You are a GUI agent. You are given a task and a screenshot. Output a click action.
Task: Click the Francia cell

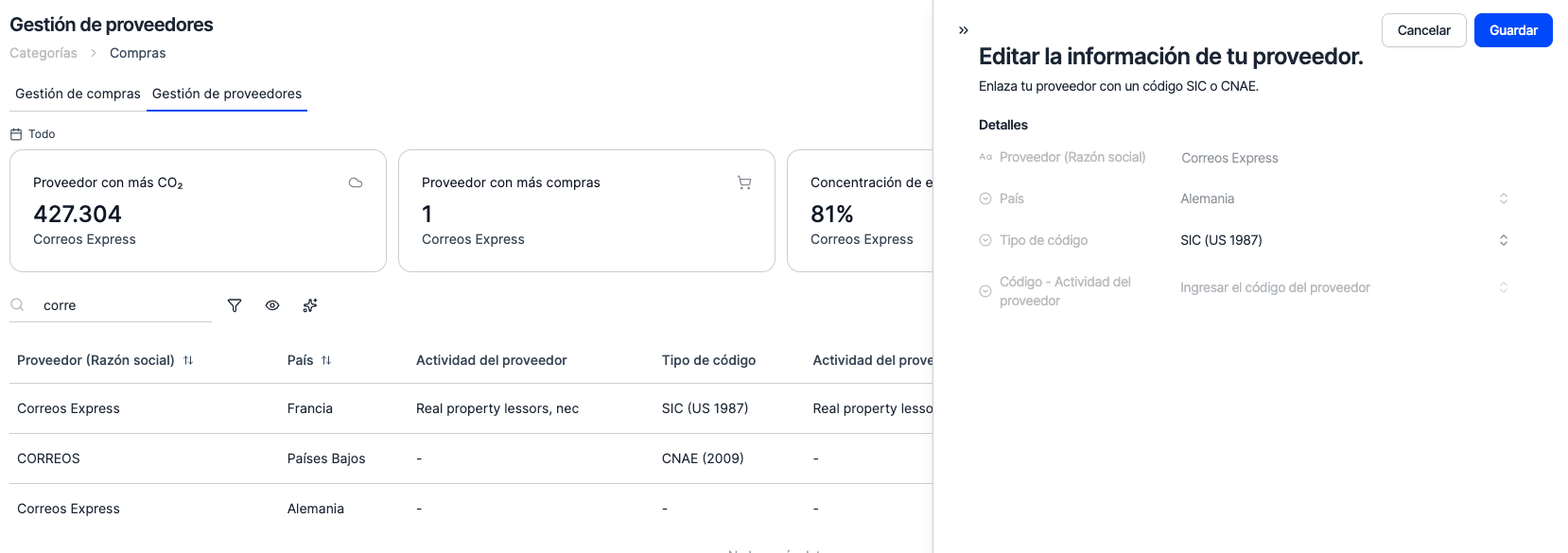point(310,408)
